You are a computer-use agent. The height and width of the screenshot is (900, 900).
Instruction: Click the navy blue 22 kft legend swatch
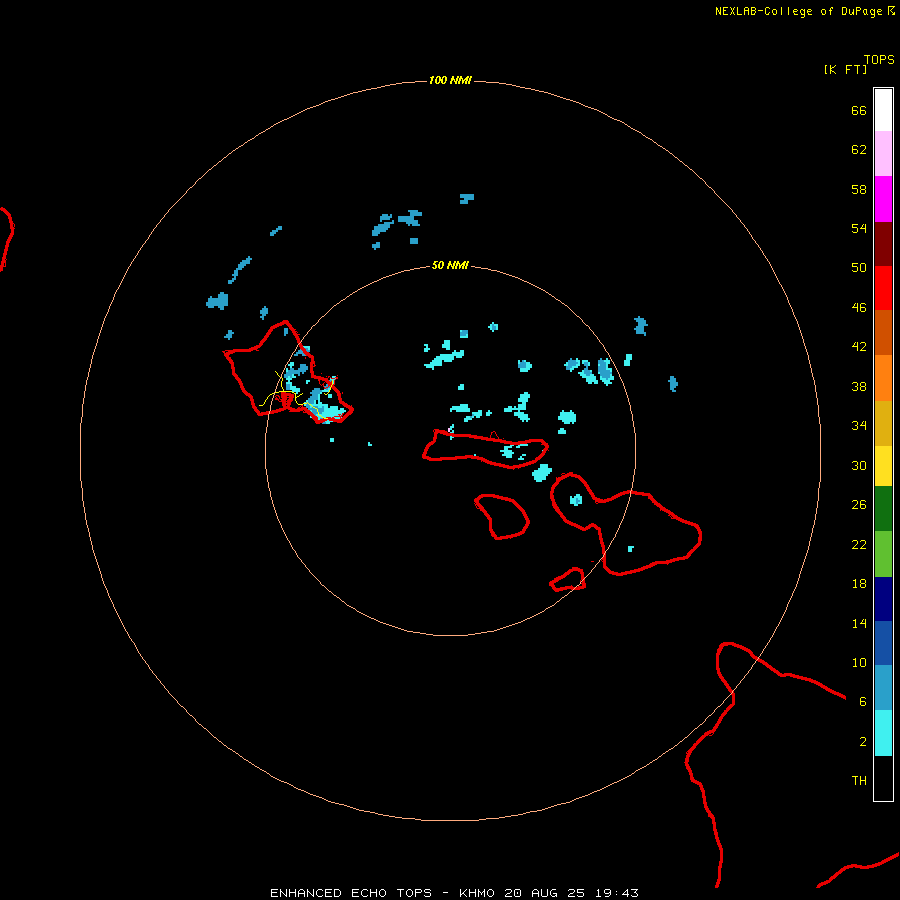(x=883, y=599)
